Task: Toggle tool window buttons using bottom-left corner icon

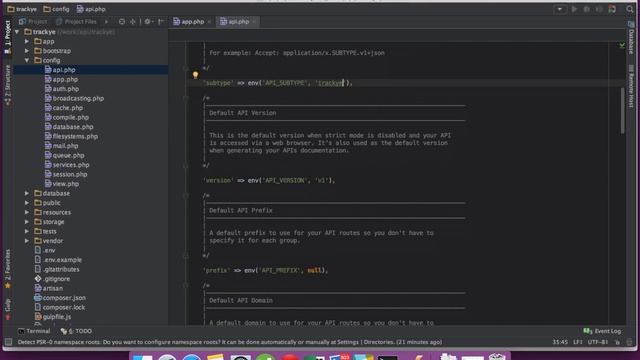Action: click(x=8, y=342)
